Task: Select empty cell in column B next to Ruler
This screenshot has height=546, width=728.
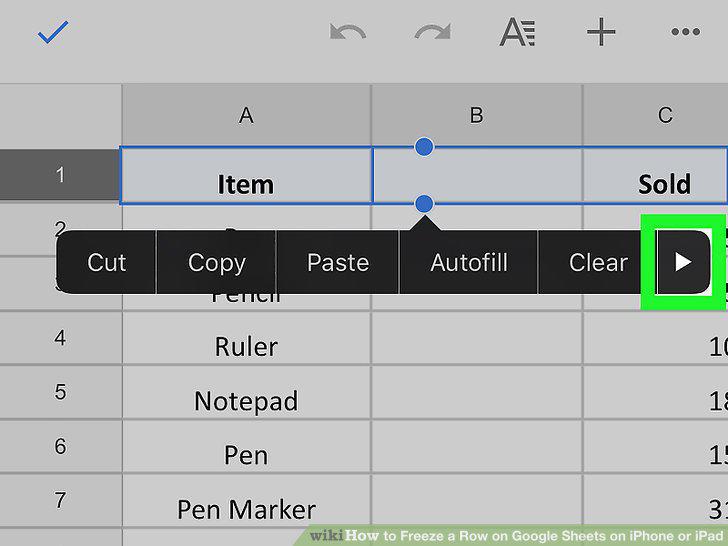Action: pos(477,338)
